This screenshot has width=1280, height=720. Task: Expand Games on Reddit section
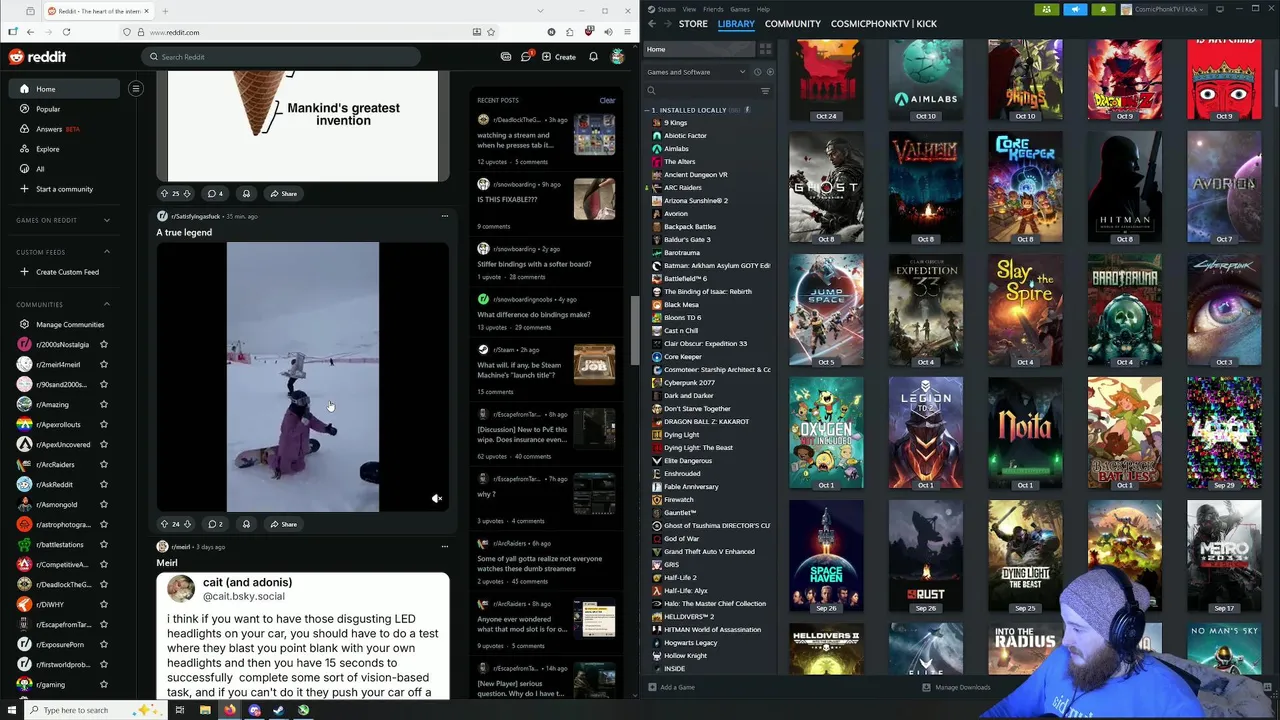pos(107,220)
